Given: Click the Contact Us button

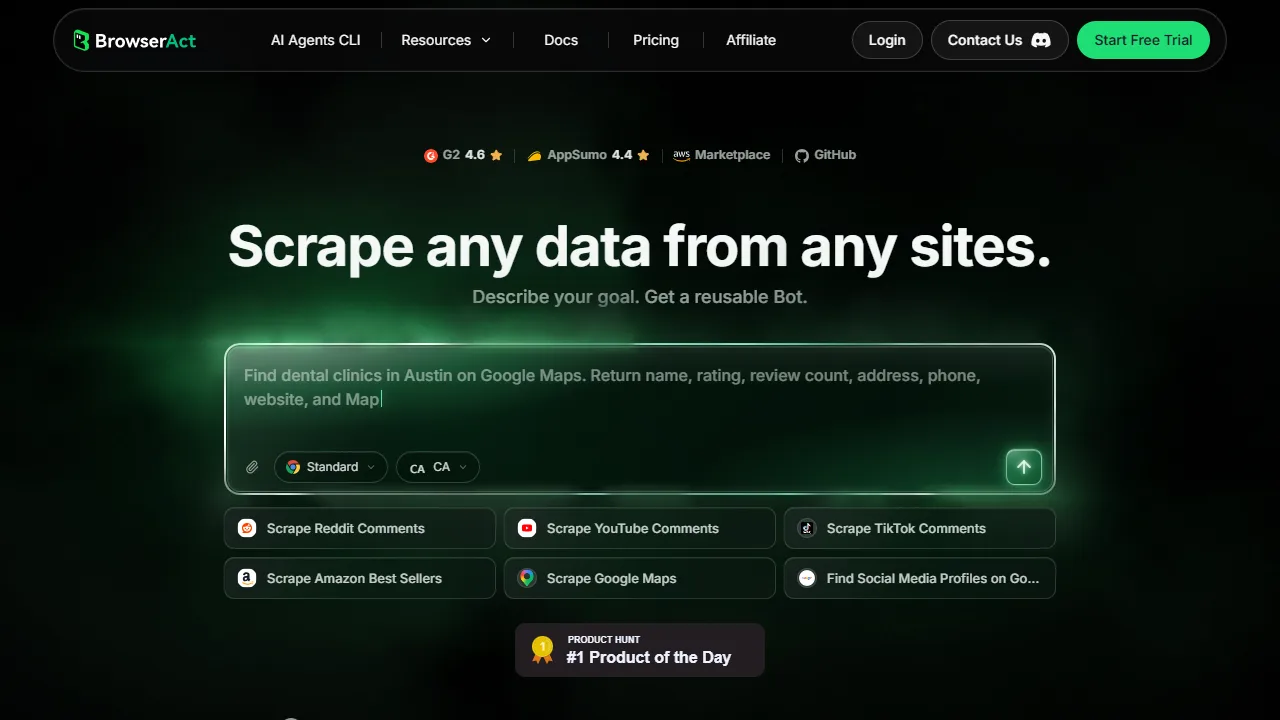Looking at the screenshot, I should coord(999,40).
